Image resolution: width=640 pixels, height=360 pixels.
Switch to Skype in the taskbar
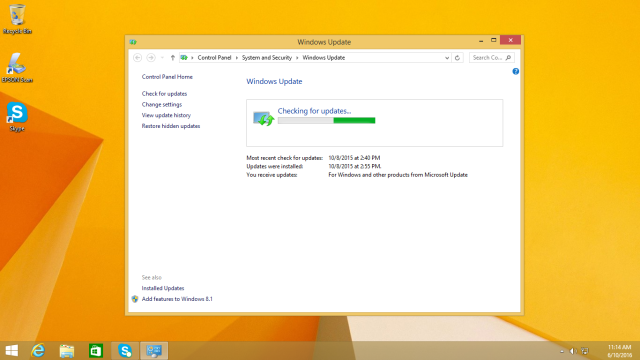[125, 351]
